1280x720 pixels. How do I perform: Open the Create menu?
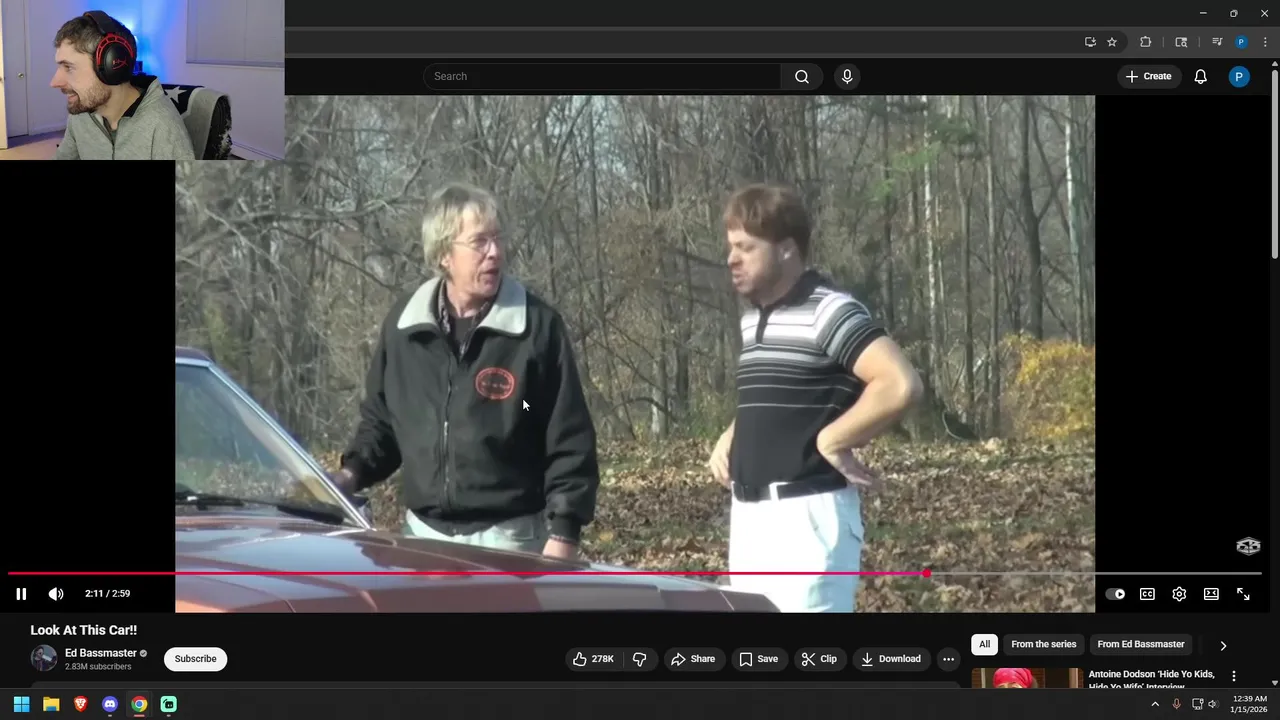[1148, 76]
